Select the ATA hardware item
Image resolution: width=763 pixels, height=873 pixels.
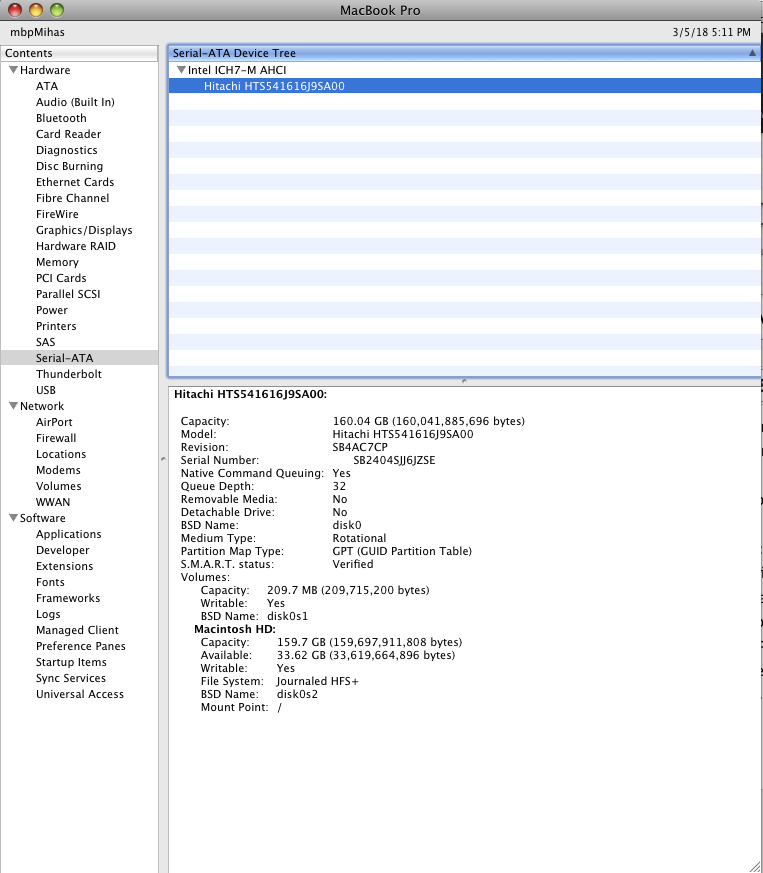pos(47,86)
